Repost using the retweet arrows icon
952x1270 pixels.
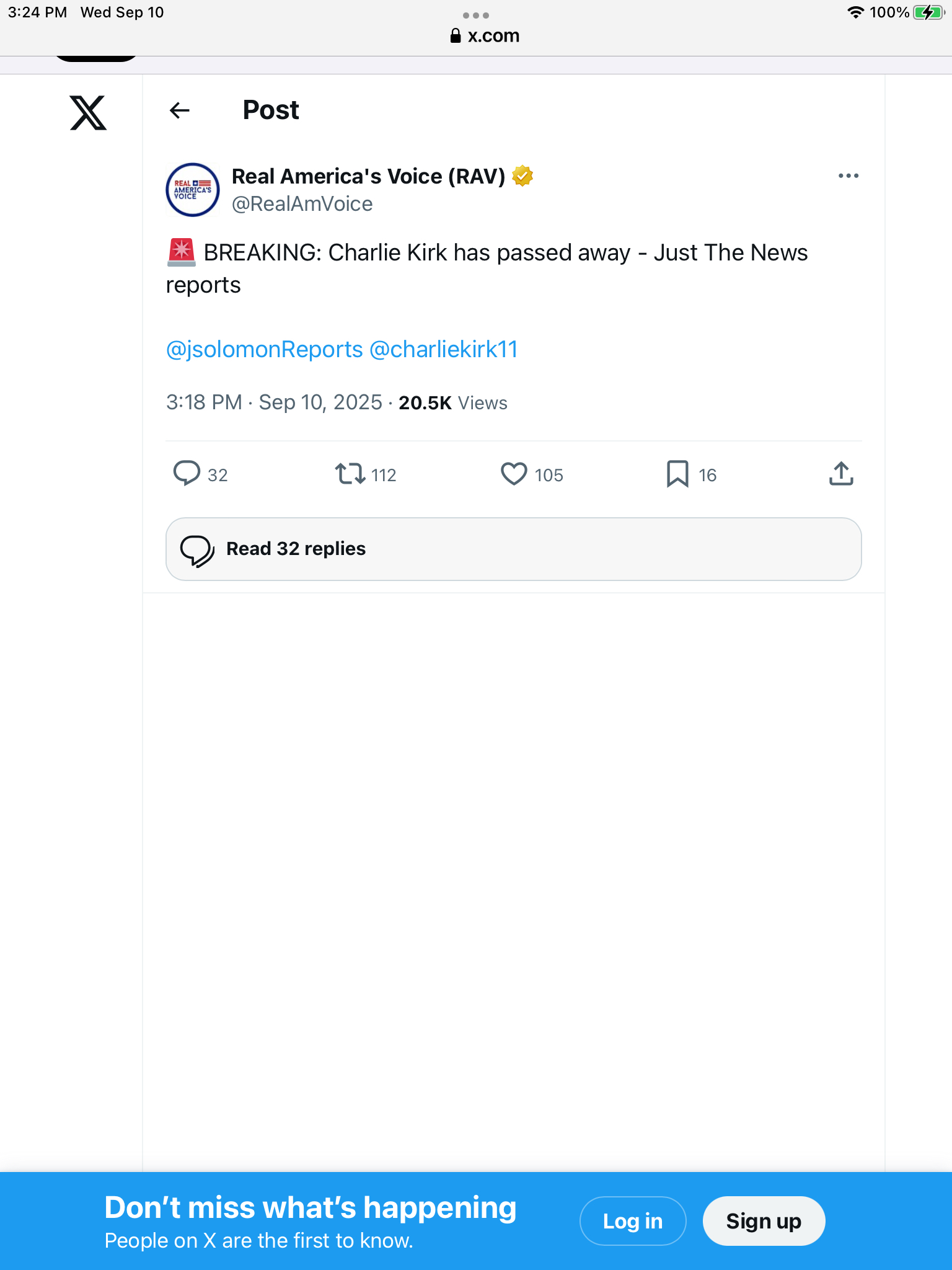[x=350, y=474]
